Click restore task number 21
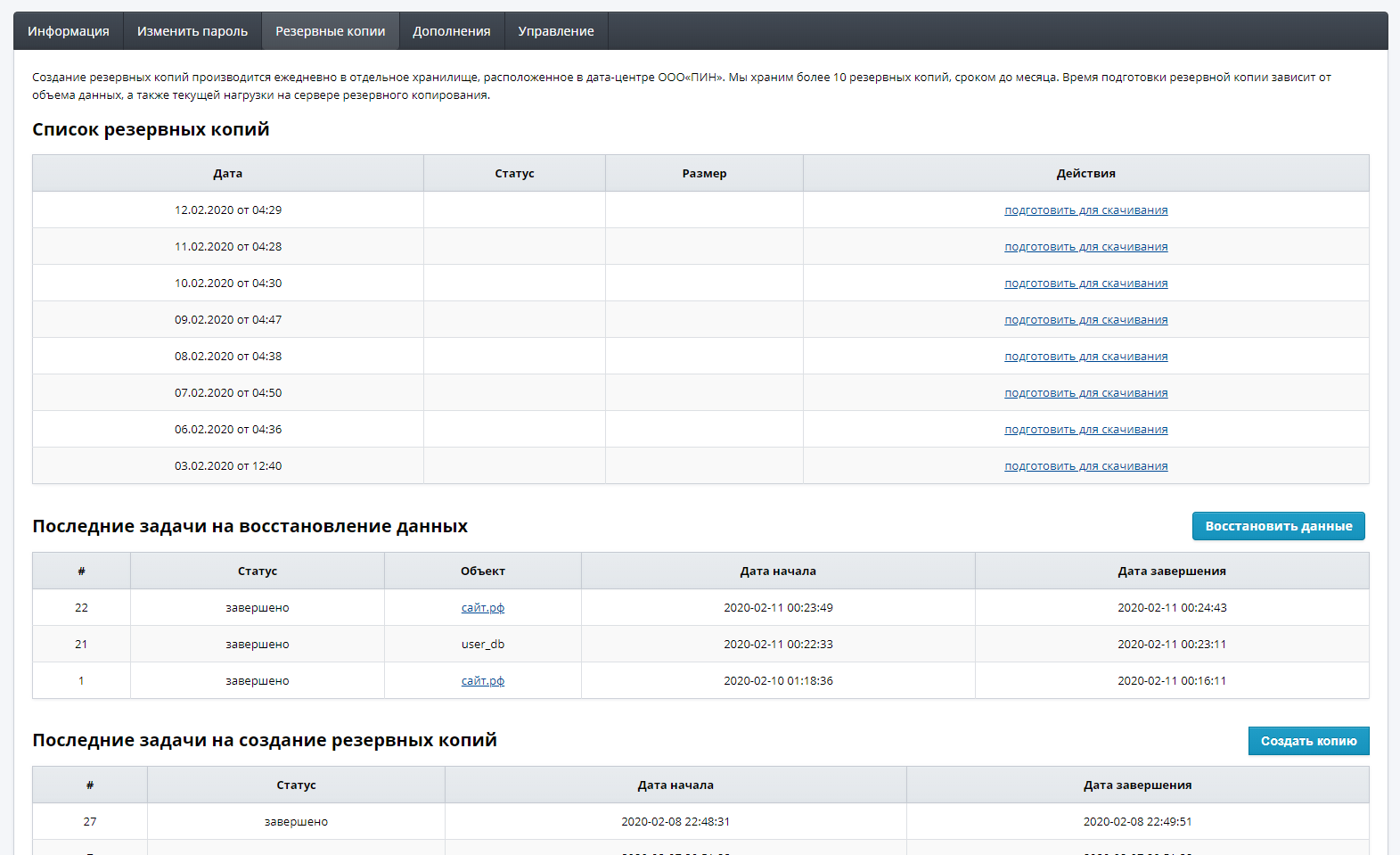This screenshot has height=855, width=1400. click(x=81, y=645)
